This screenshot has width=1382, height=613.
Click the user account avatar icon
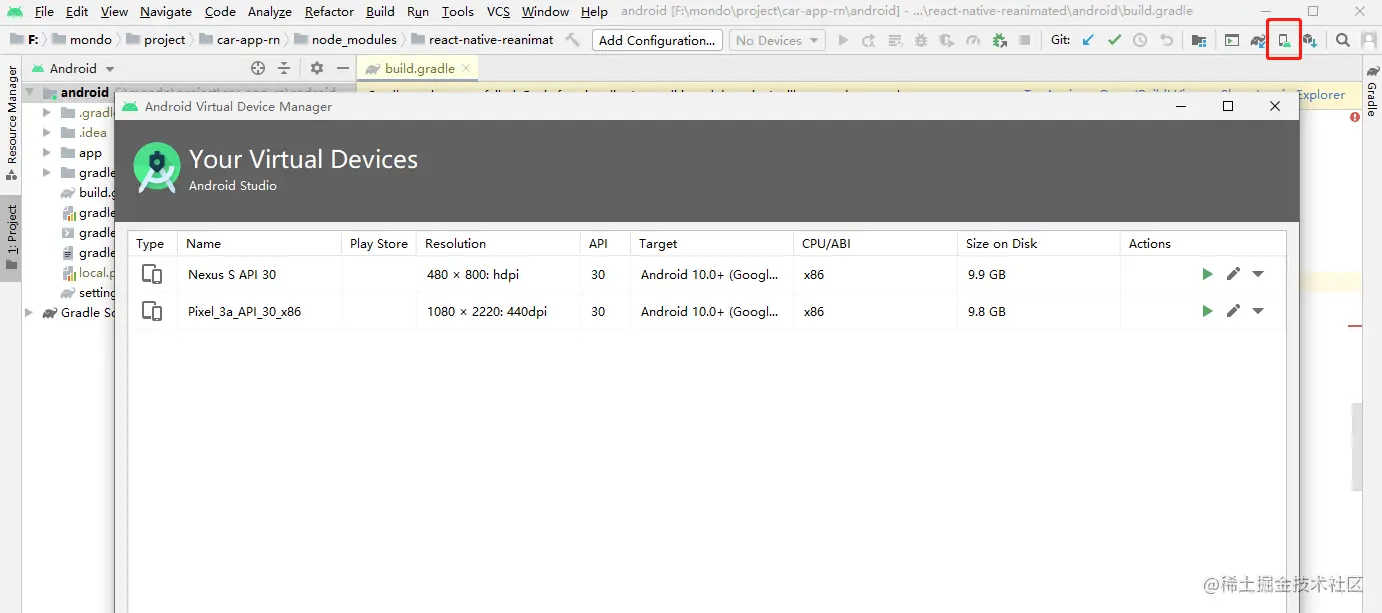[1369, 41]
